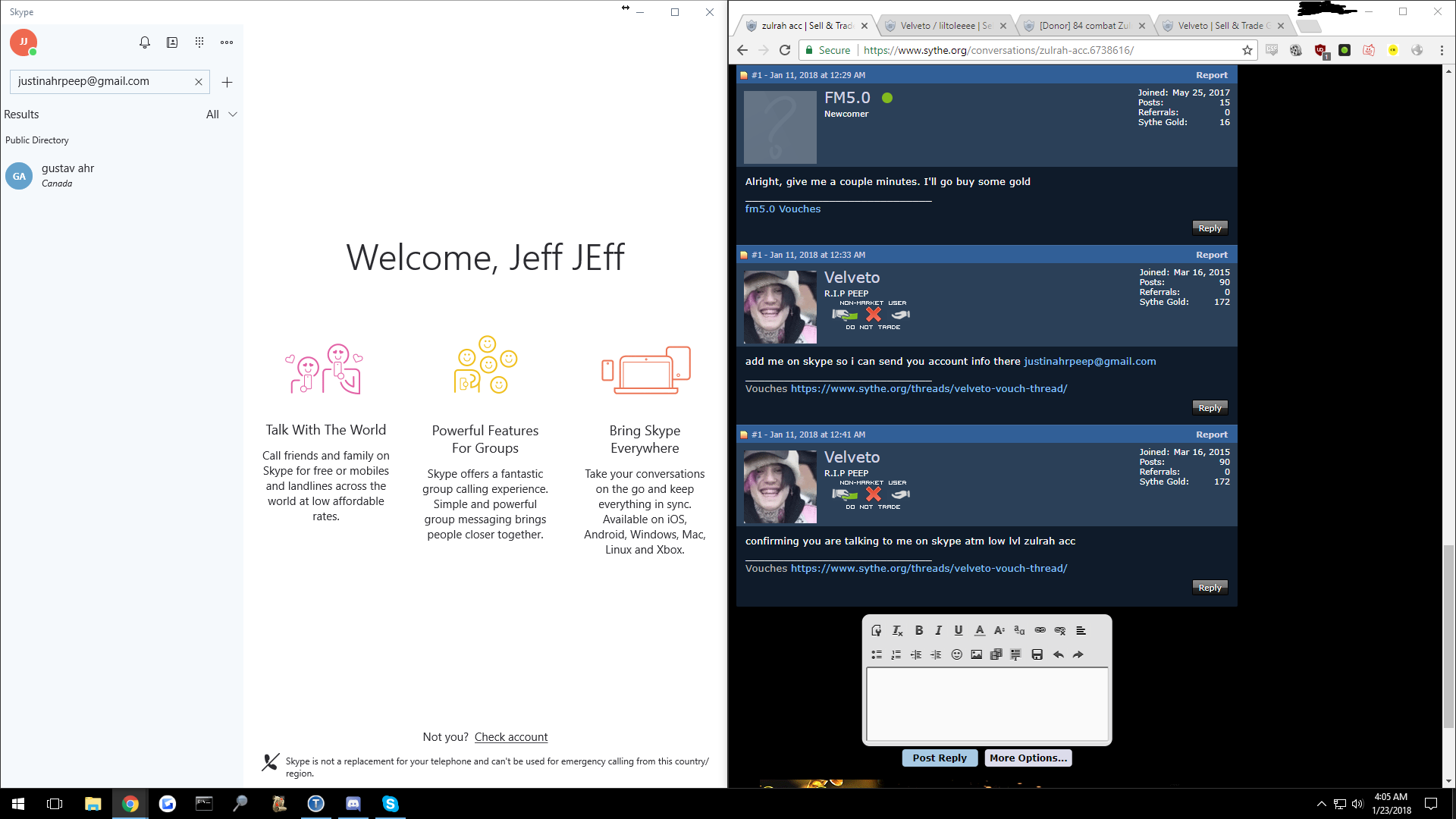Open vouch thread link in 12:33 AM post
Image resolution: width=1456 pixels, height=819 pixels.
[929, 389]
